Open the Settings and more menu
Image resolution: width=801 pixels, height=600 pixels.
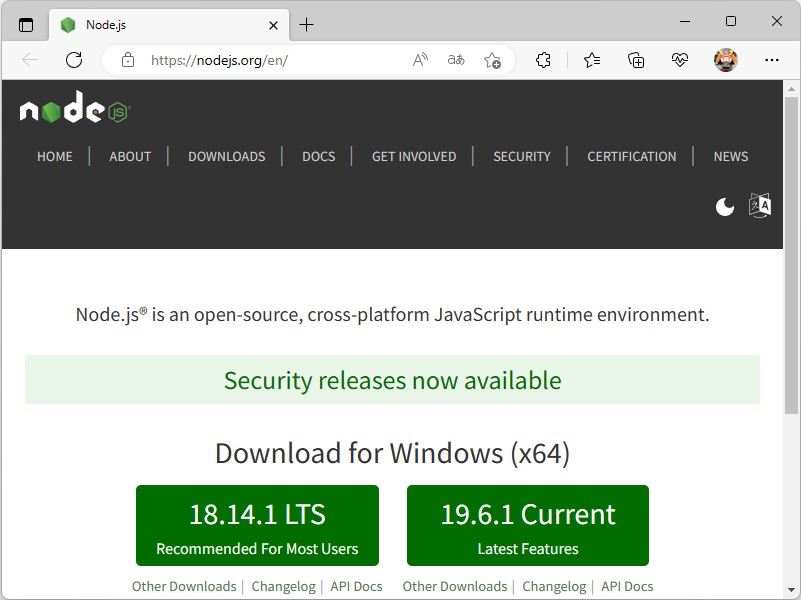pos(772,60)
